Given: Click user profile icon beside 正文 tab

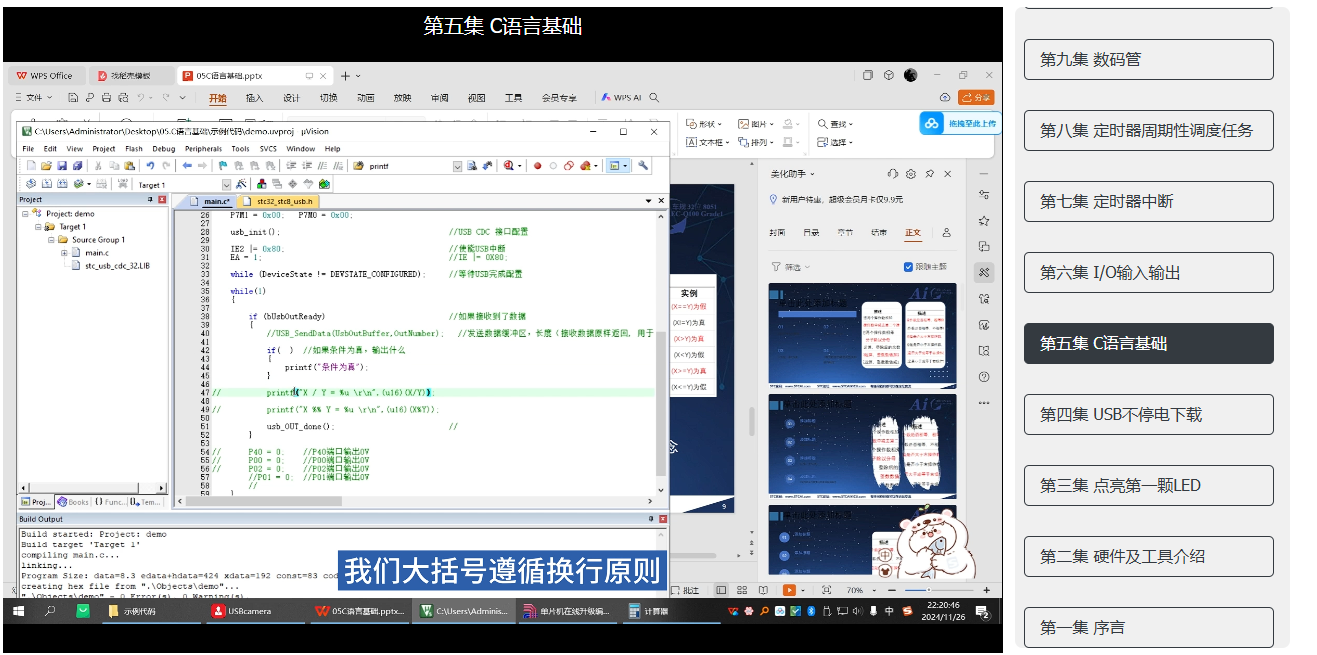Looking at the screenshot, I should pos(946,232).
